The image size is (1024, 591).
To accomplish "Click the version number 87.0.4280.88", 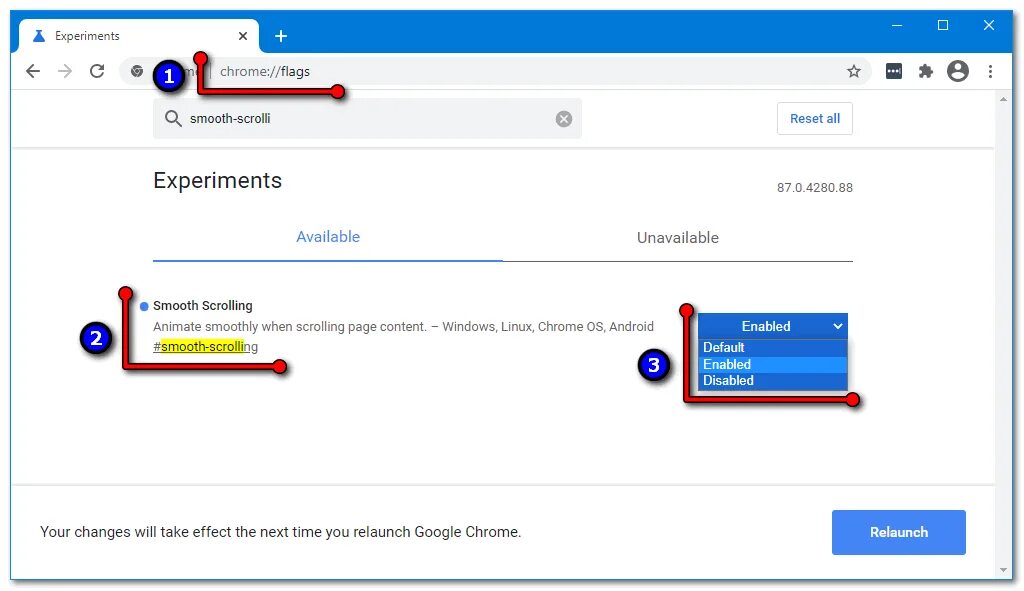I will [x=814, y=187].
